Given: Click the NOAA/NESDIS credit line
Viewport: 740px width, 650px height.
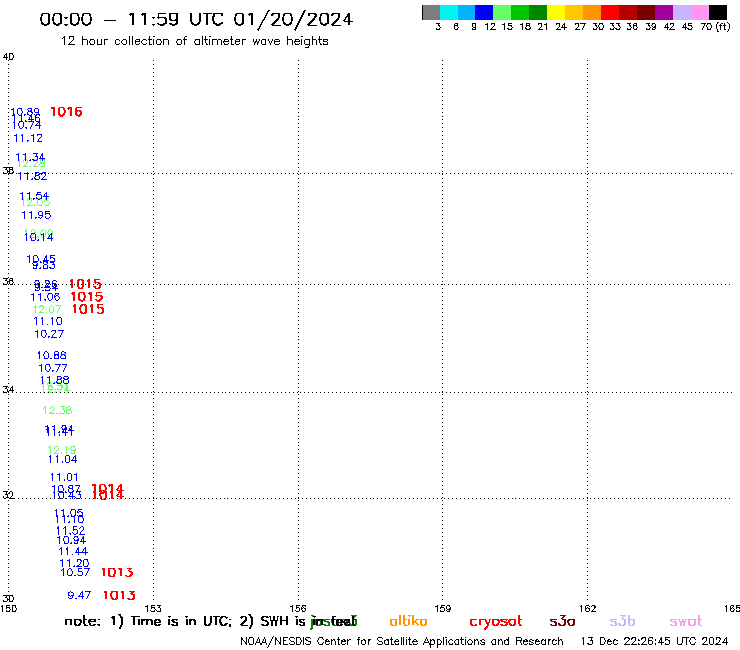Looking at the screenshot, I should (402, 641).
